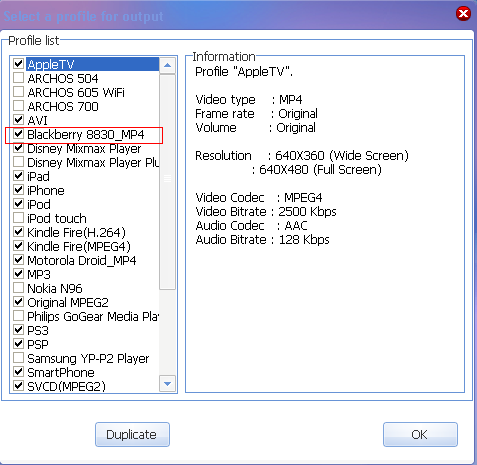Untick the SmartPhone profile checkbox
Screen dimensions: 477x465
[18, 372]
